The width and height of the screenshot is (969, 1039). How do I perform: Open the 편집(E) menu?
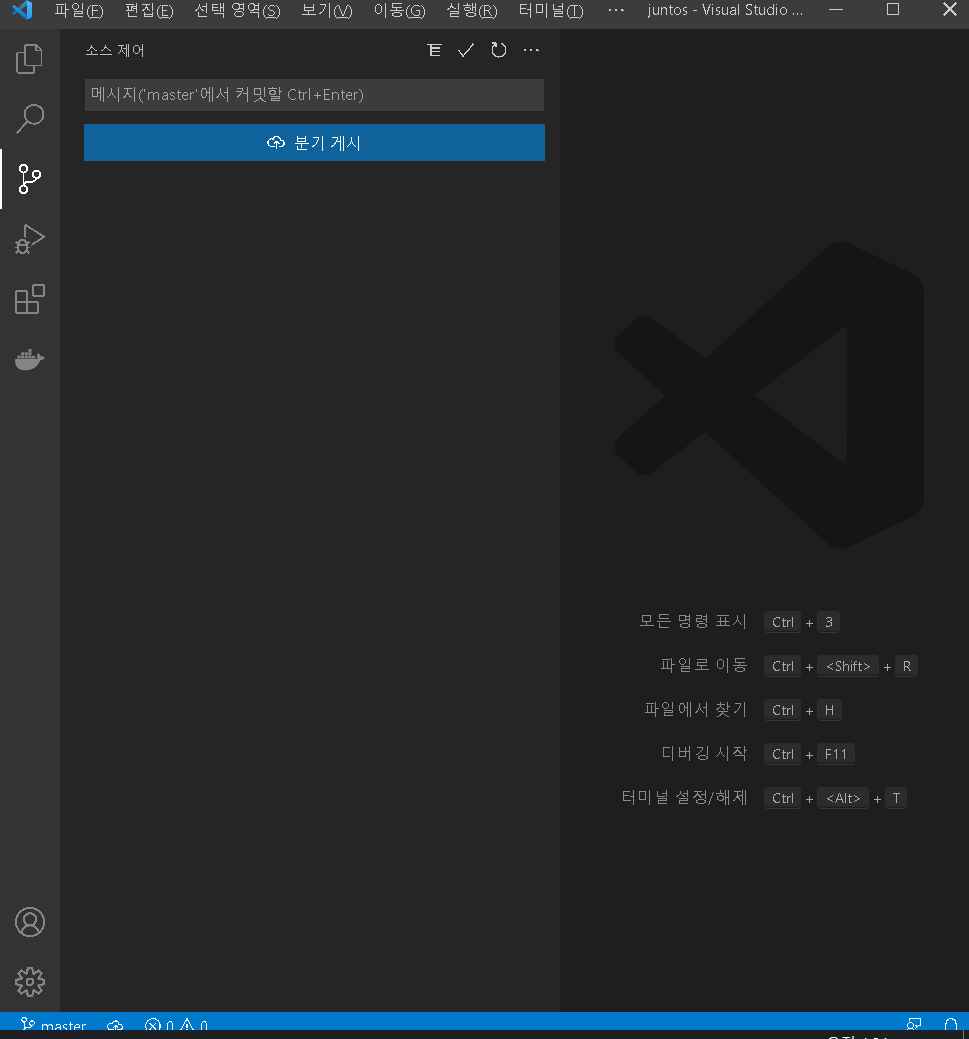(x=149, y=11)
